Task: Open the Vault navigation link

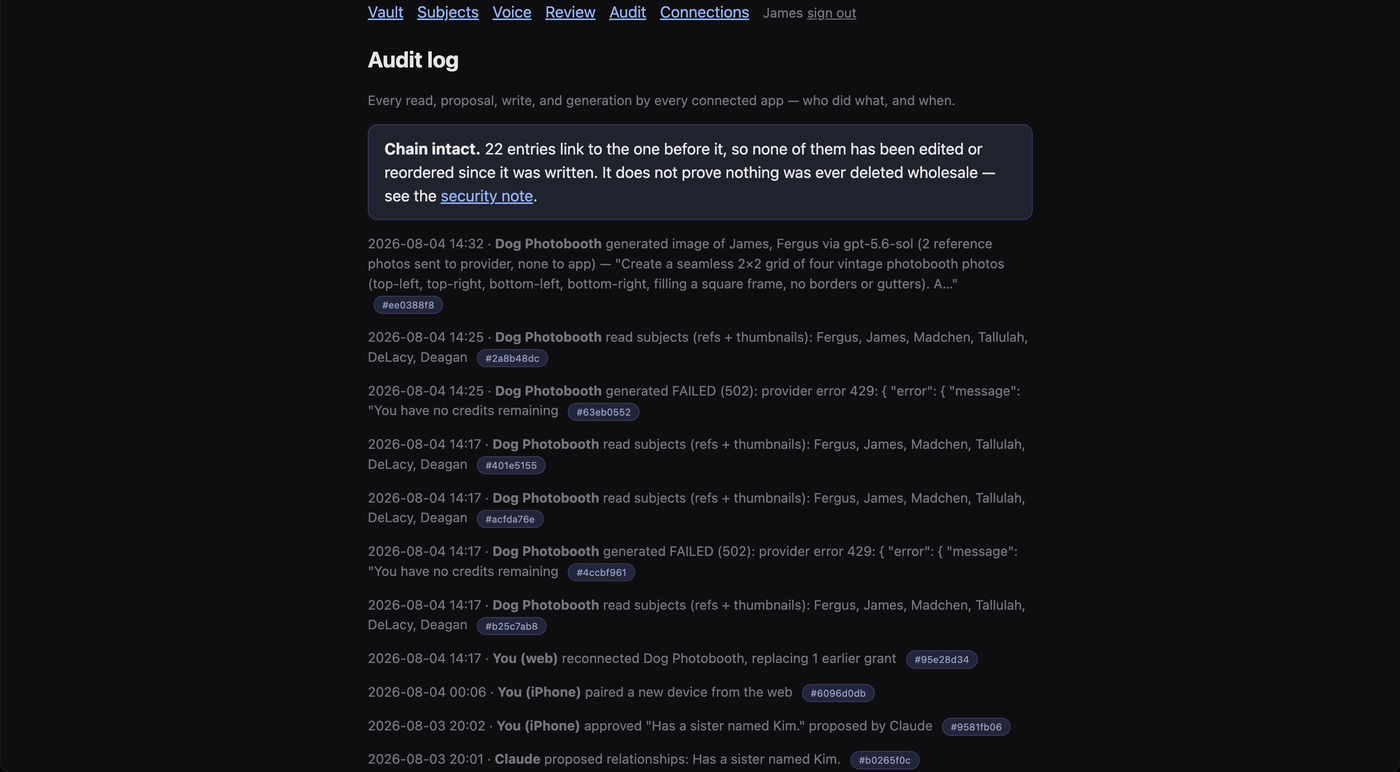Action: coord(385,12)
